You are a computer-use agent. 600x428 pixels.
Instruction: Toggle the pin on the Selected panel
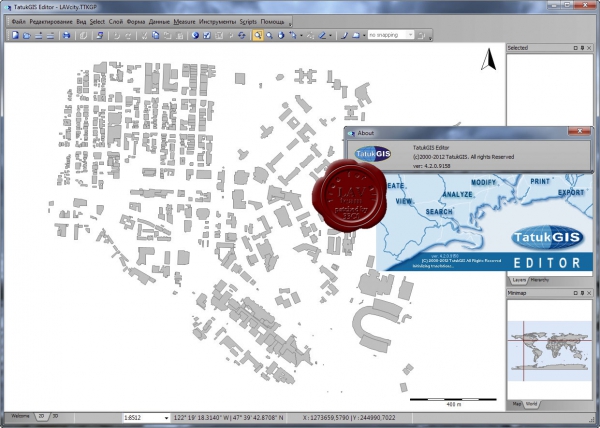click(582, 48)
